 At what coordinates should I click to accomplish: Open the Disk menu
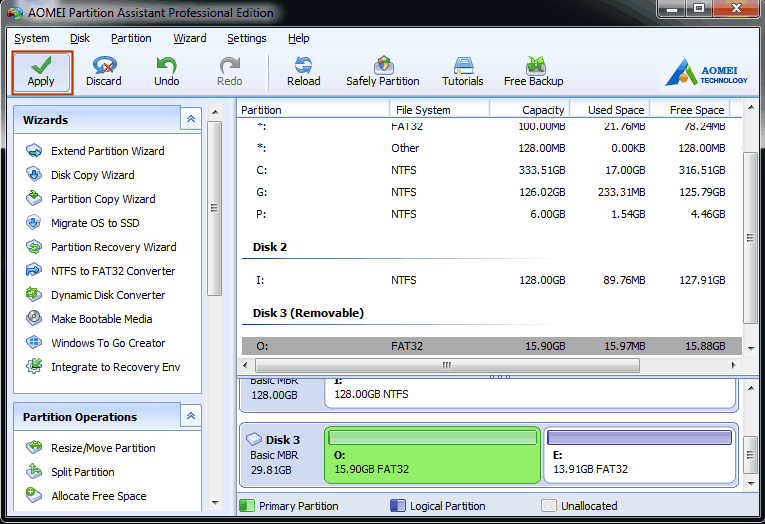[x=80, y=38]
